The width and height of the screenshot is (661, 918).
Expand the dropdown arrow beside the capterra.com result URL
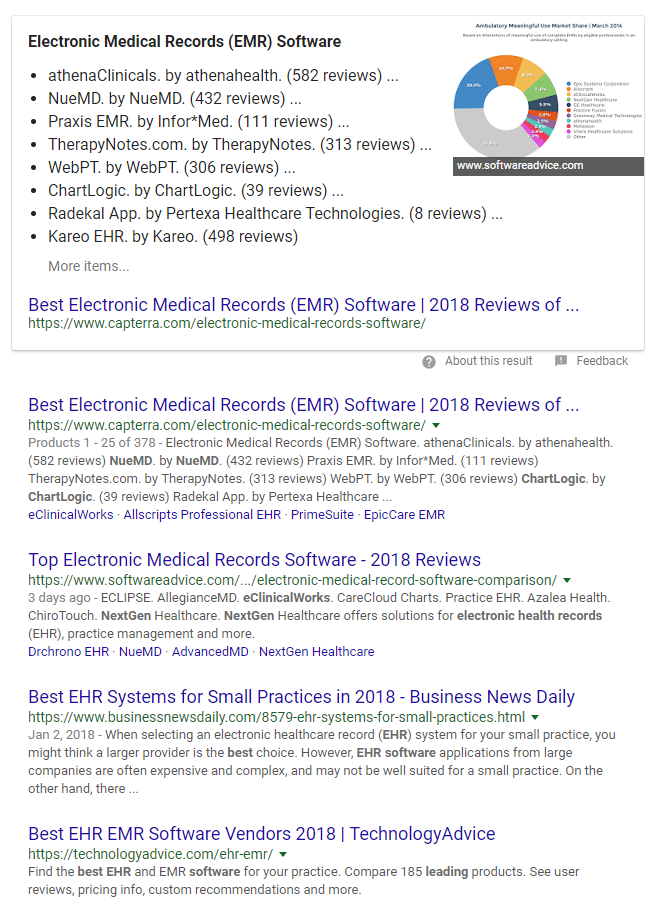[x=436, y=425]
